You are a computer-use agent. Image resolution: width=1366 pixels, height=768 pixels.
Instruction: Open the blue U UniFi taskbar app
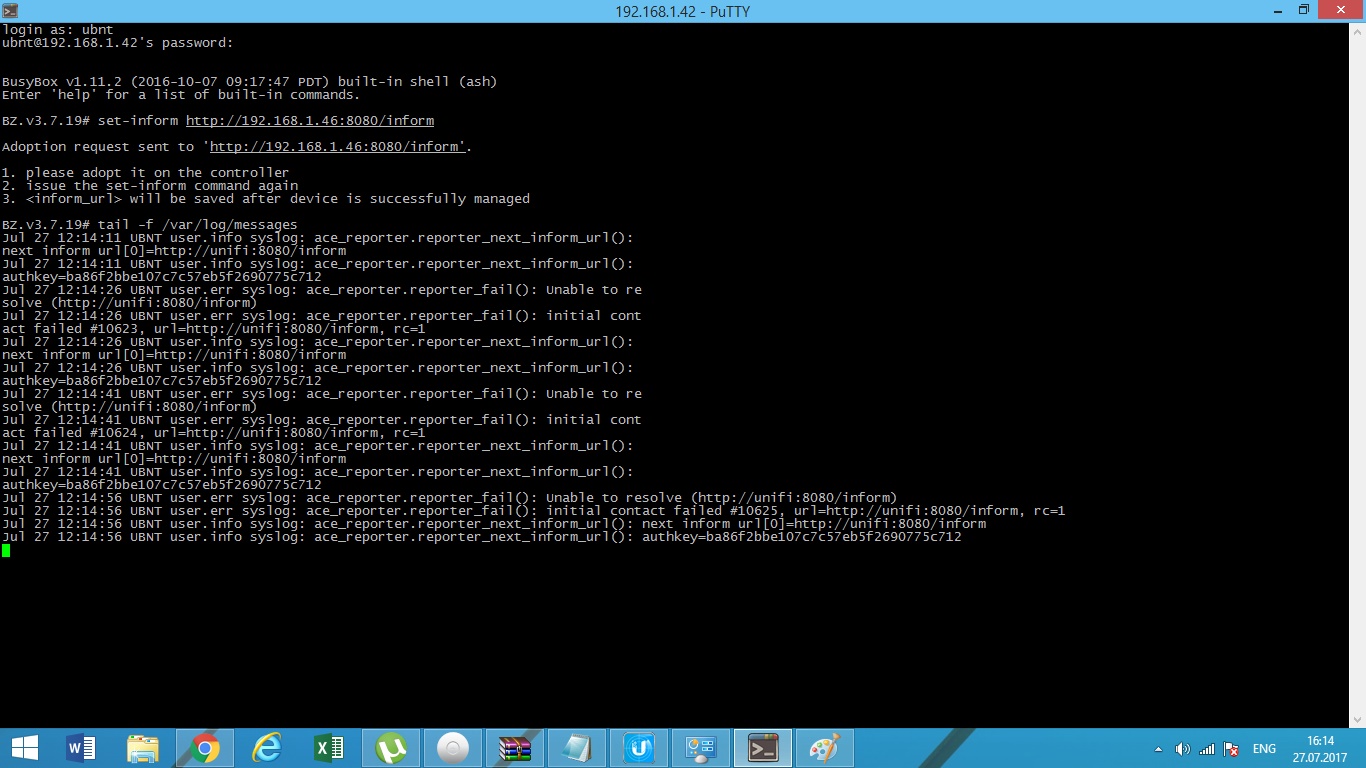pyautogui.click(x=639, y=748)
